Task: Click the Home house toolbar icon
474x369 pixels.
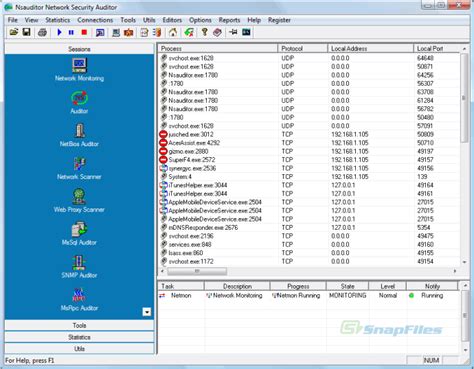Action: pyautogui.click(x=173, y=32)
